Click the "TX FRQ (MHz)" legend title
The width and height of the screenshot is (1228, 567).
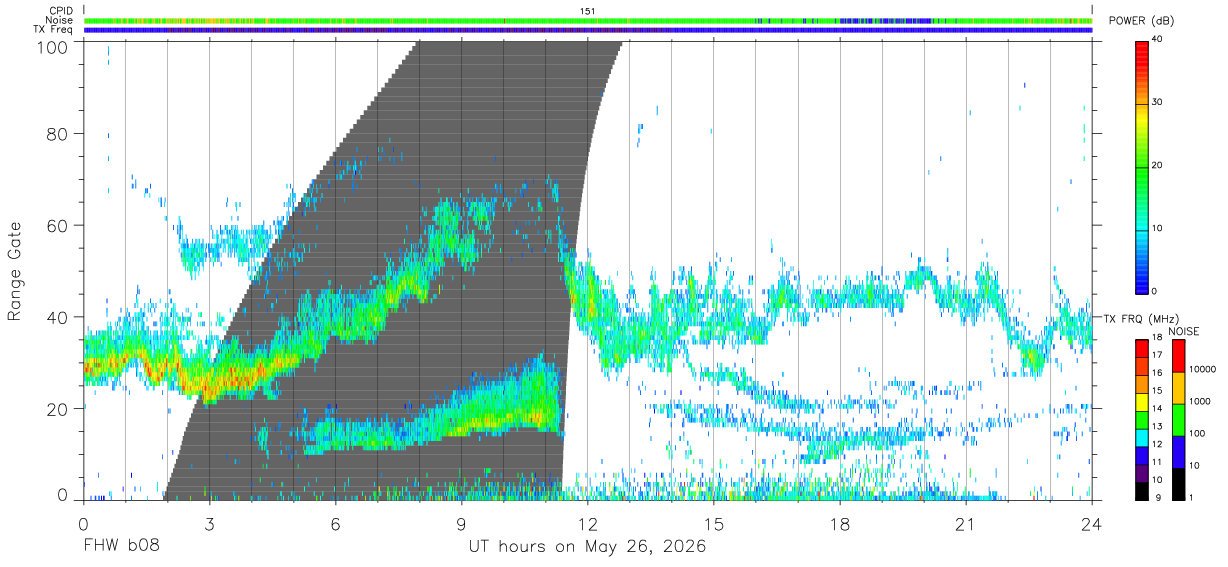[x=1141, y=319]
